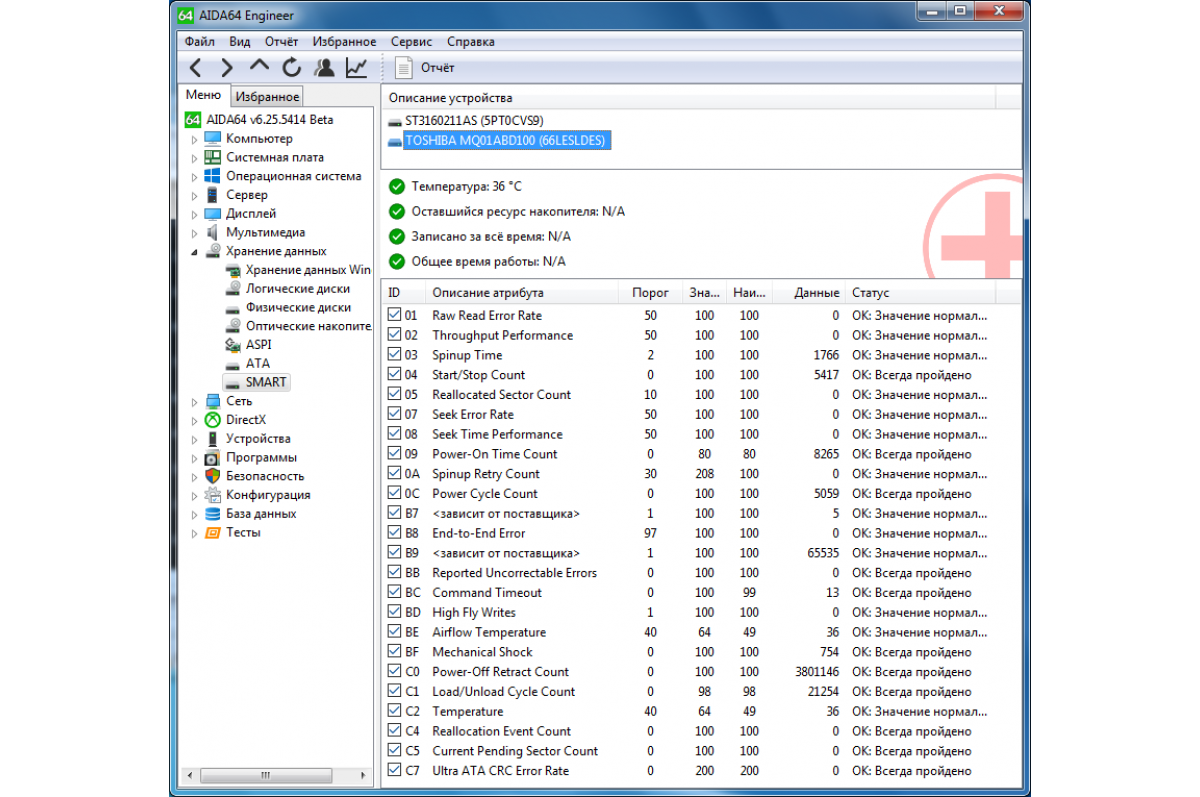Viewport: 1200px width, 797px height.
Task: Click the Дисплей screen icon in tree
Action: (x=213, y=213)
